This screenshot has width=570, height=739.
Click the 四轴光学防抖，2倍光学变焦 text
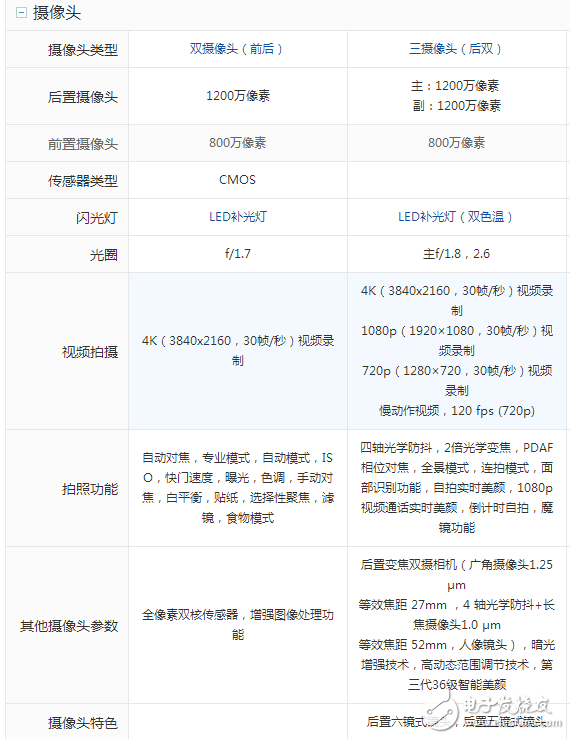(436, 448)
